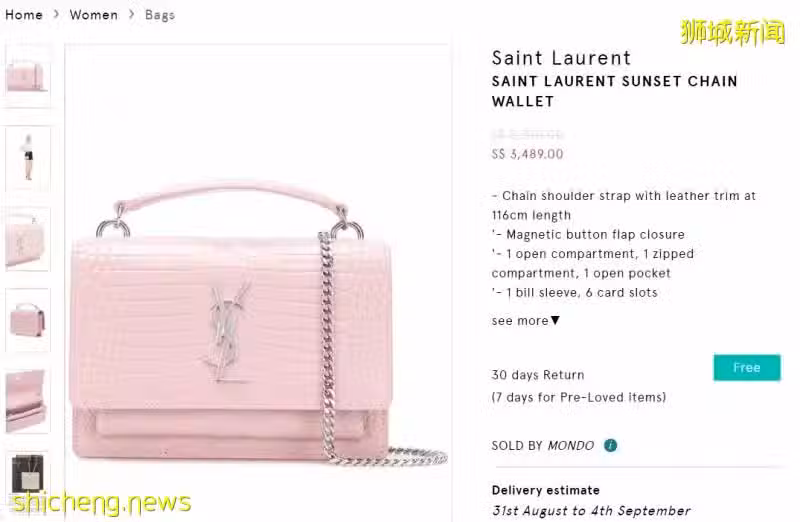This screenshot has height=522, width=800.
Task: Click the chevron after Home breadcrumb
Action: (56, 14)
